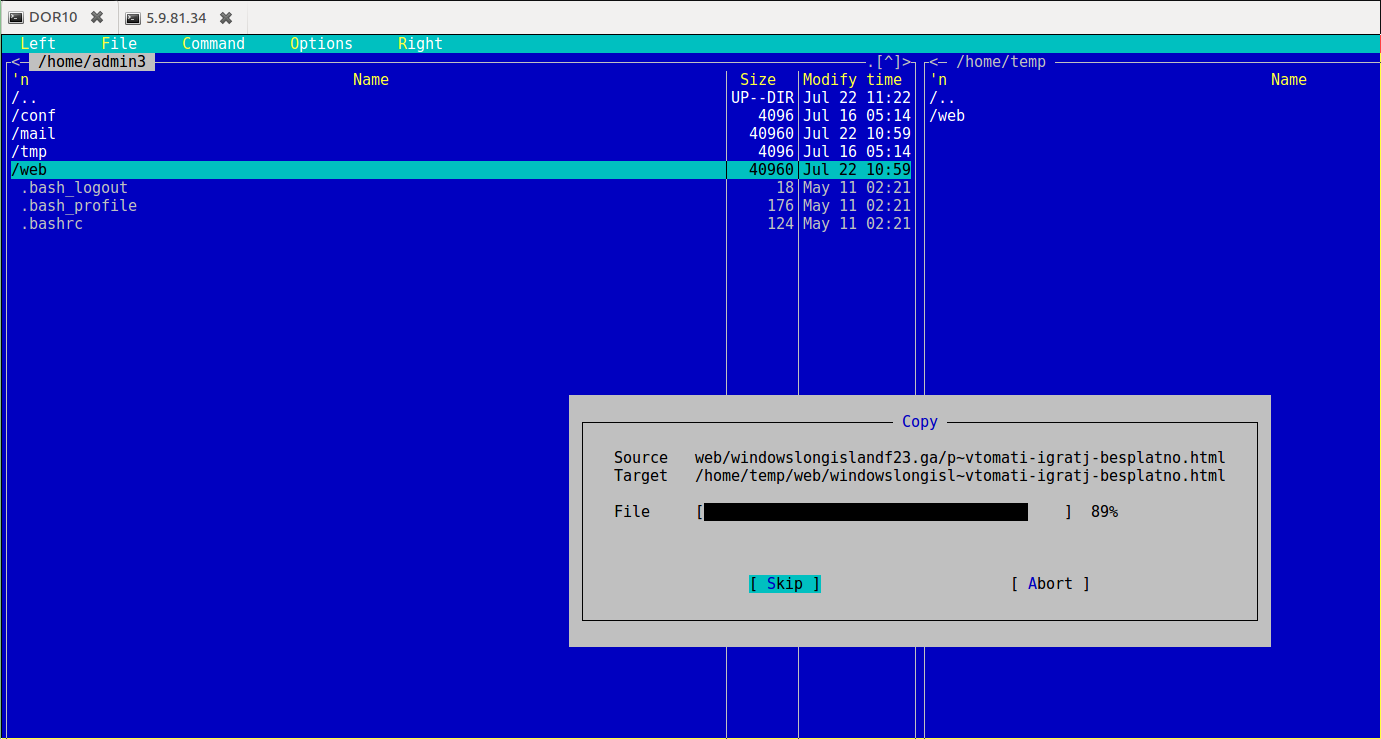Screen dimensions: 1381x739
Task: Open the File menu
Action: point(119,44)
